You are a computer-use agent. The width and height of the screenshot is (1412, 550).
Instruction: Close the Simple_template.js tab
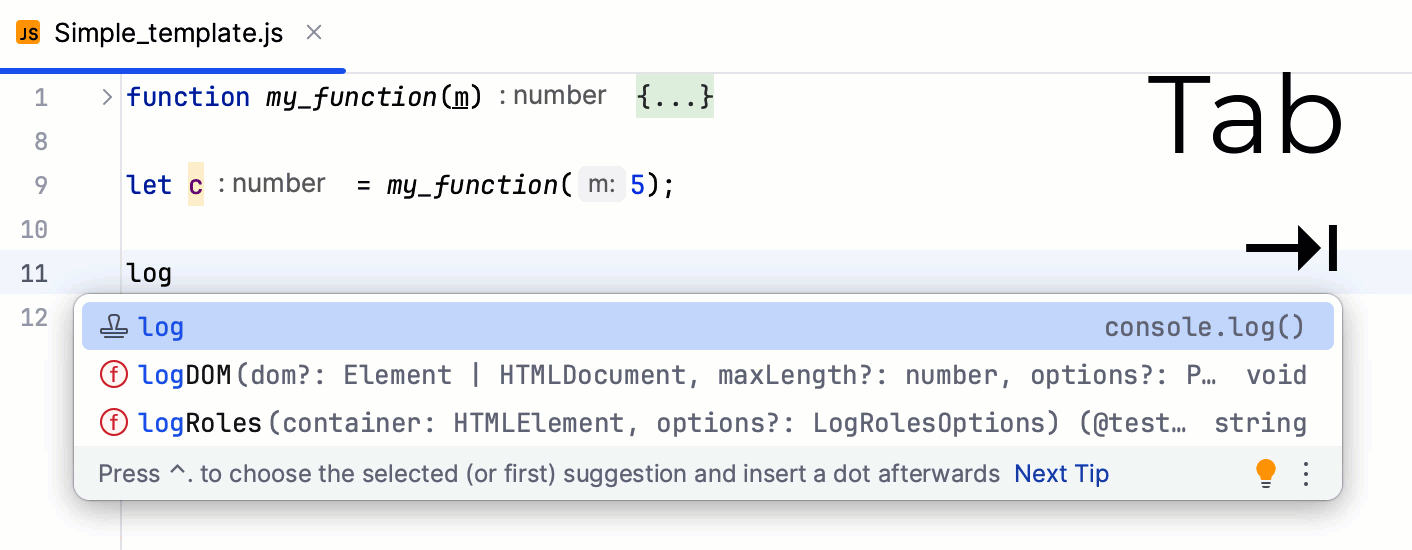tap(314, 33)
